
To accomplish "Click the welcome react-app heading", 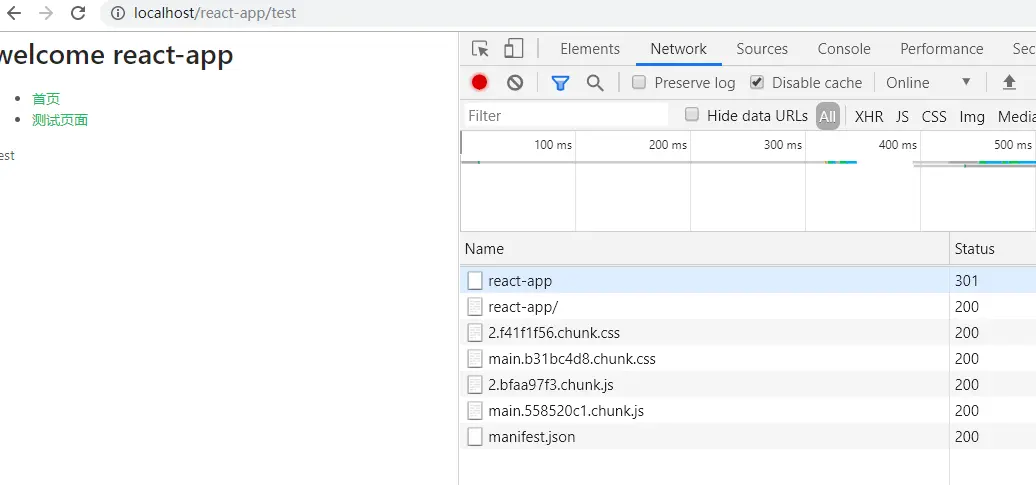I will (116, 56).
